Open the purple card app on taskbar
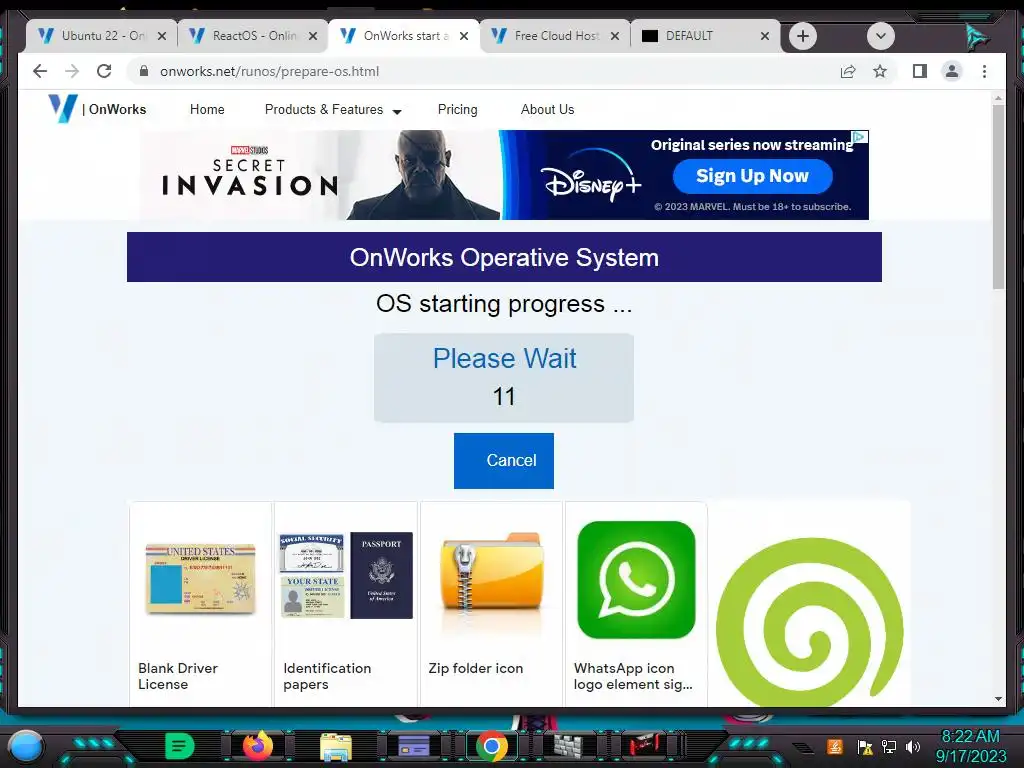Screen dimensions: 1024x768 pyautogui.click(x=413, y=746)
